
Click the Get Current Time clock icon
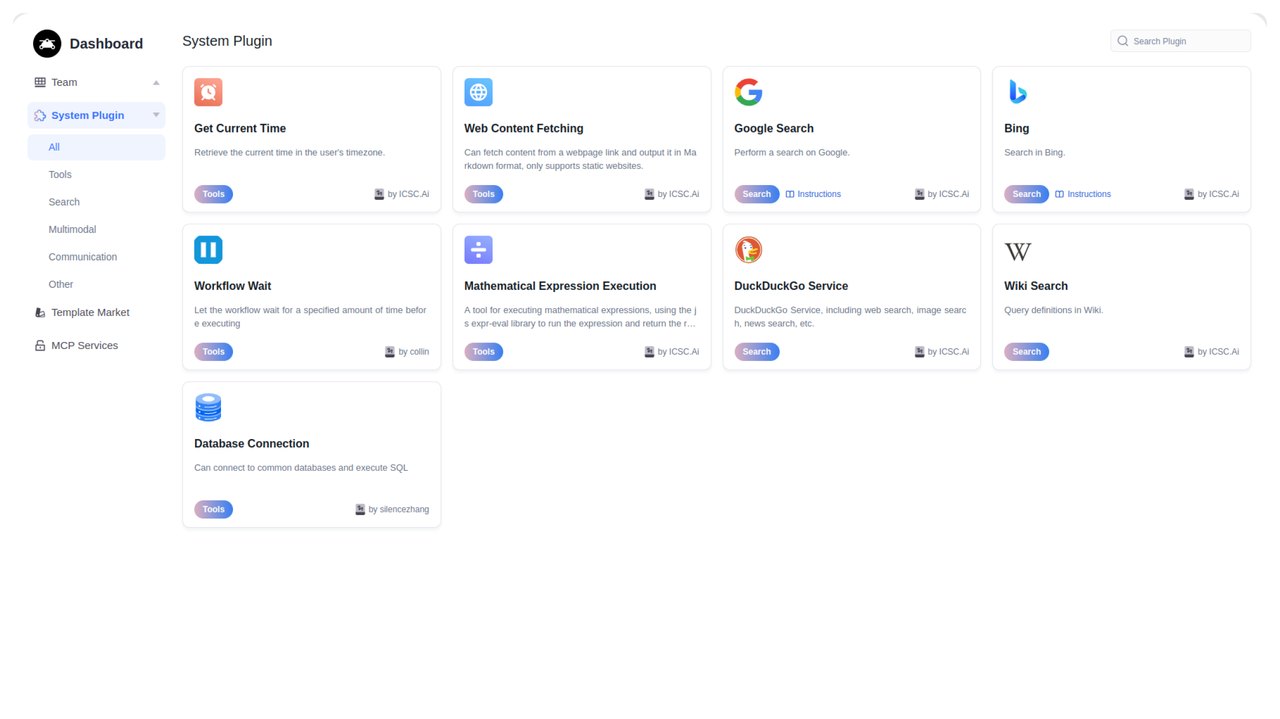[208, 91]
